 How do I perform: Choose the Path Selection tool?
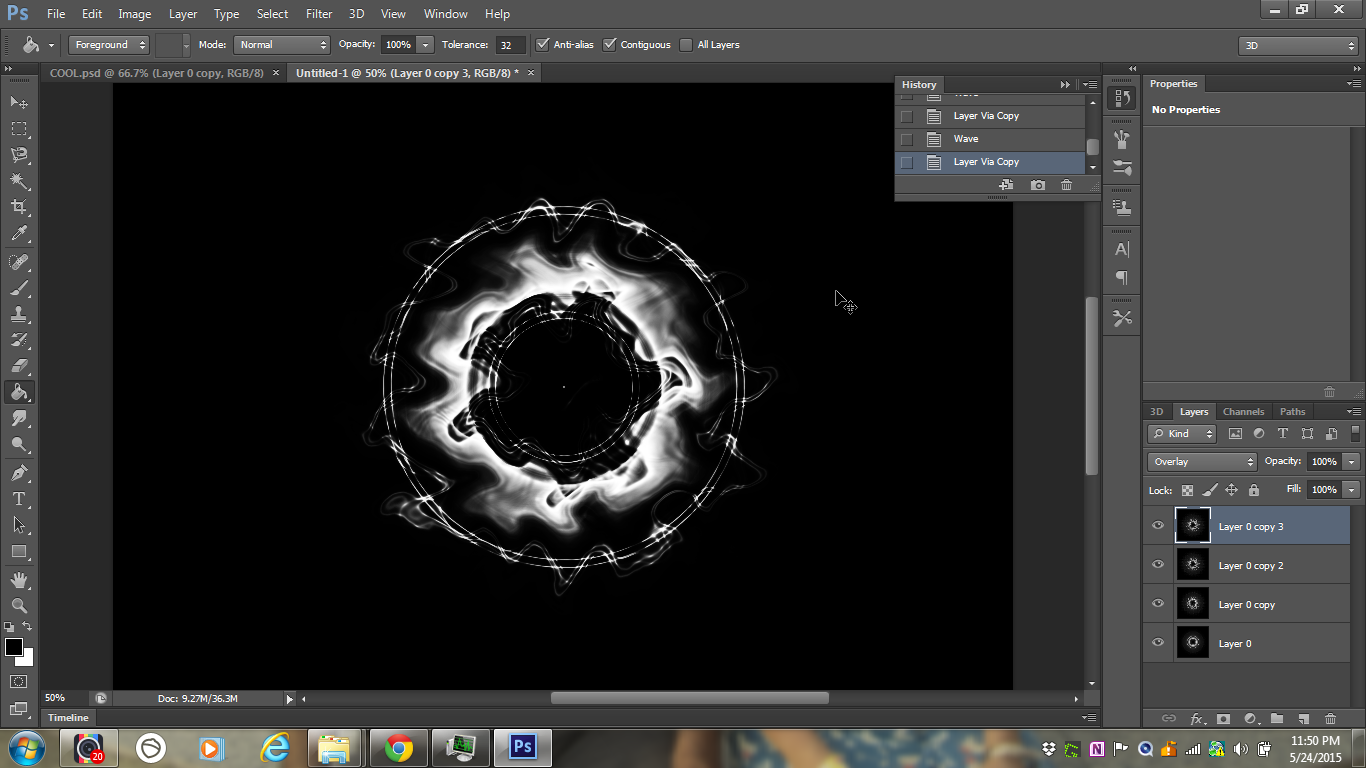(19, 524)
